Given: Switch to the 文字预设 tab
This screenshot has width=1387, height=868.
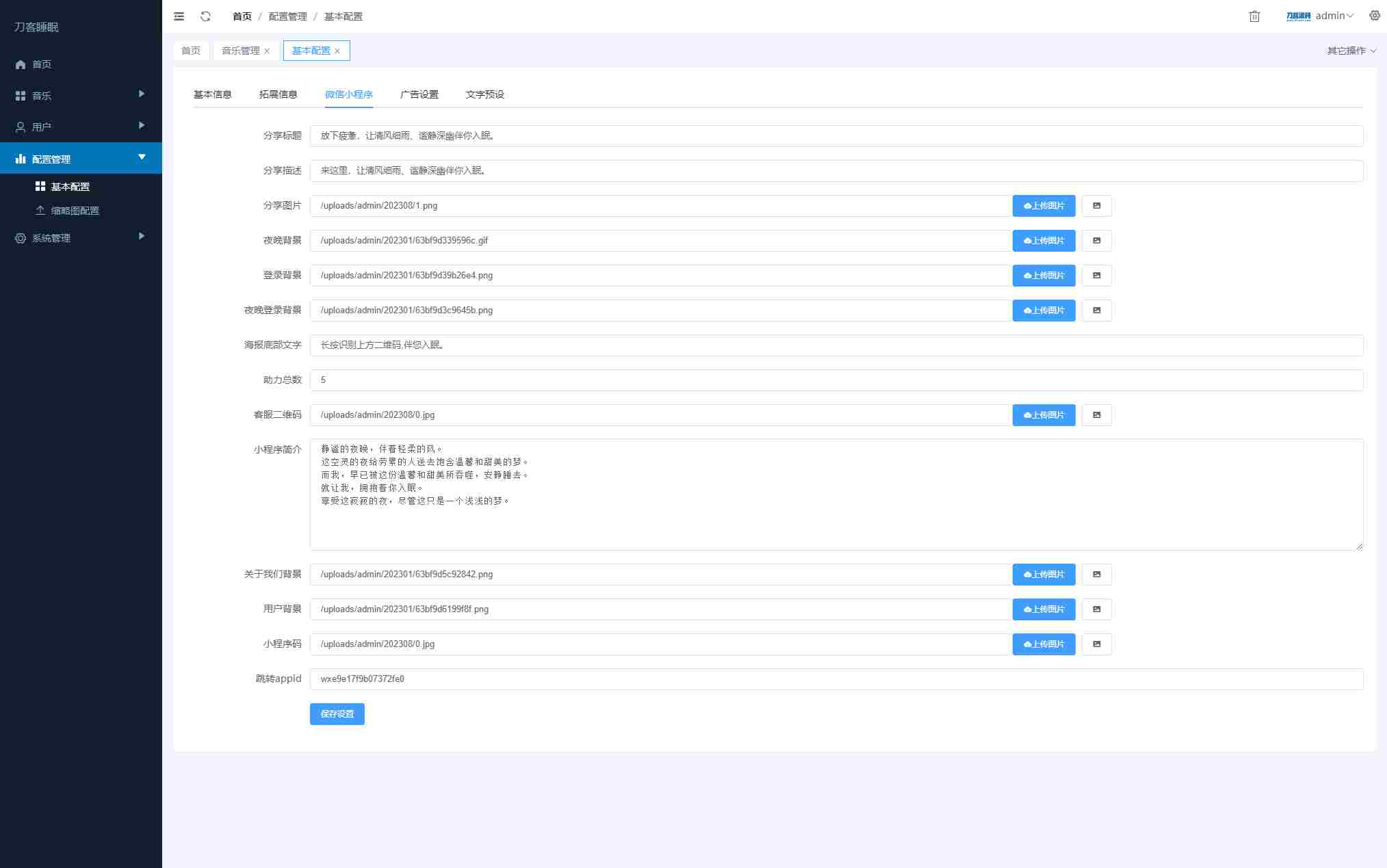Looking at the screenshot, I should point(486,94).
